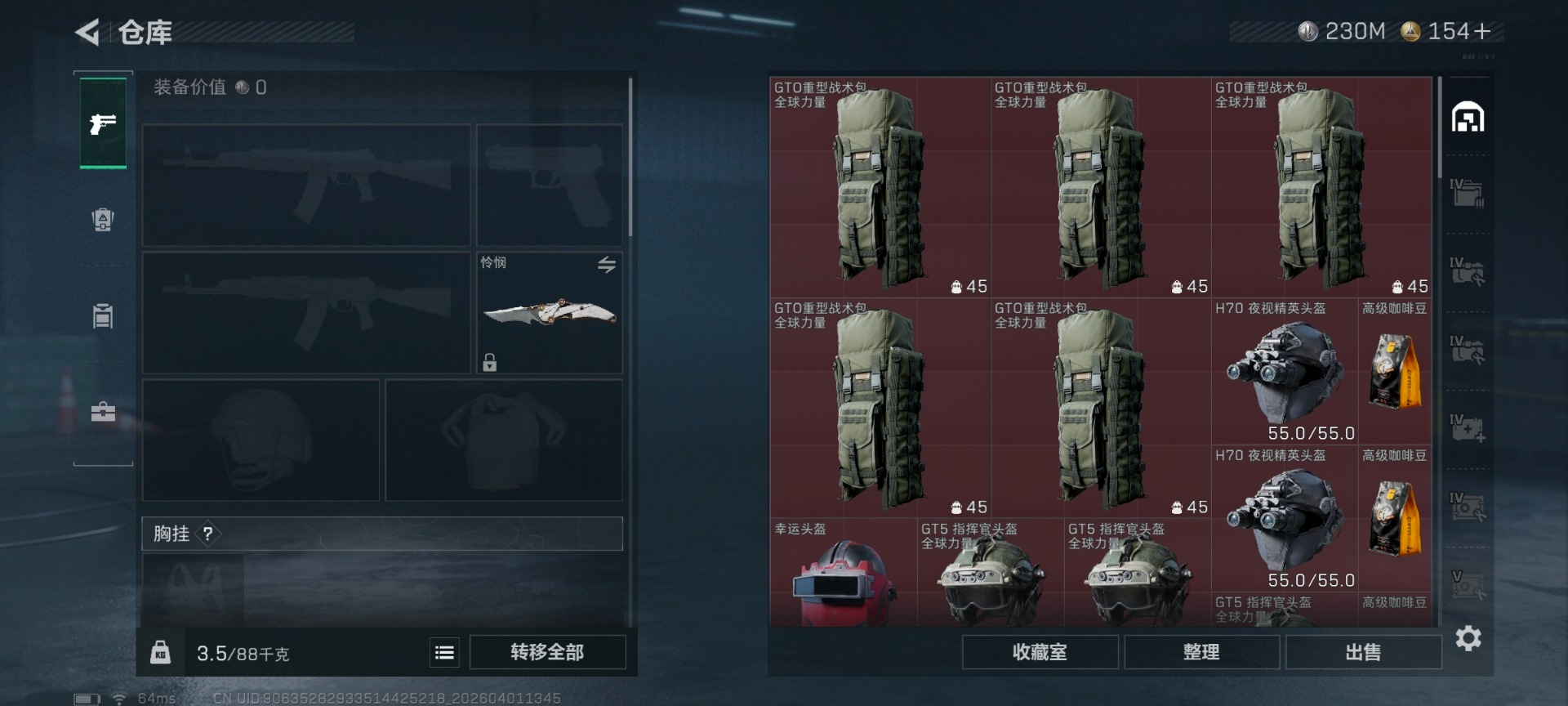Click 整理 to sort the warehouse
The width and height of the screenshot is (1568, 706).
tap(1201, 652)
